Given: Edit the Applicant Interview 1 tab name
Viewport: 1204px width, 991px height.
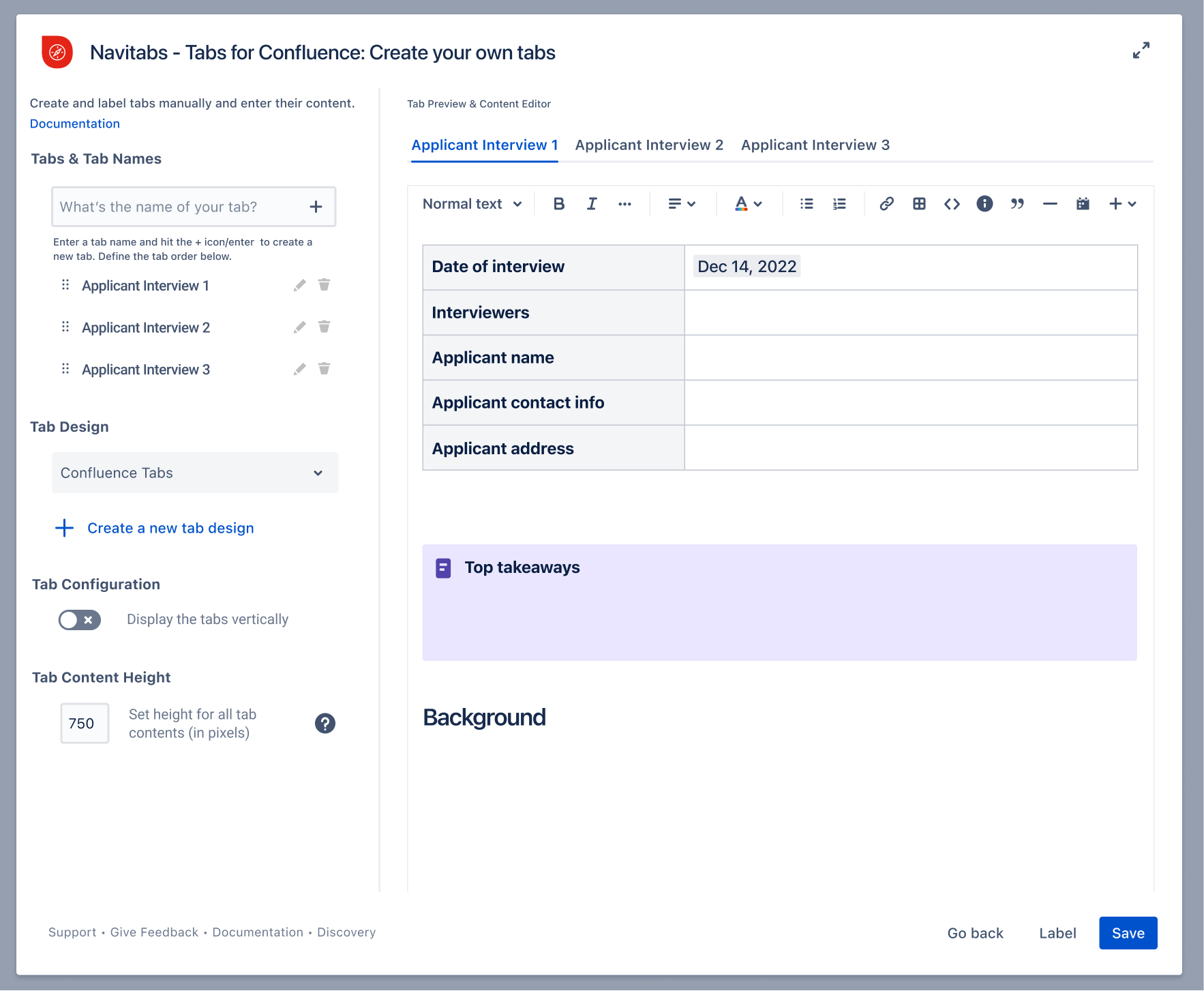Looking at the screenshot, I should point(299,285).
